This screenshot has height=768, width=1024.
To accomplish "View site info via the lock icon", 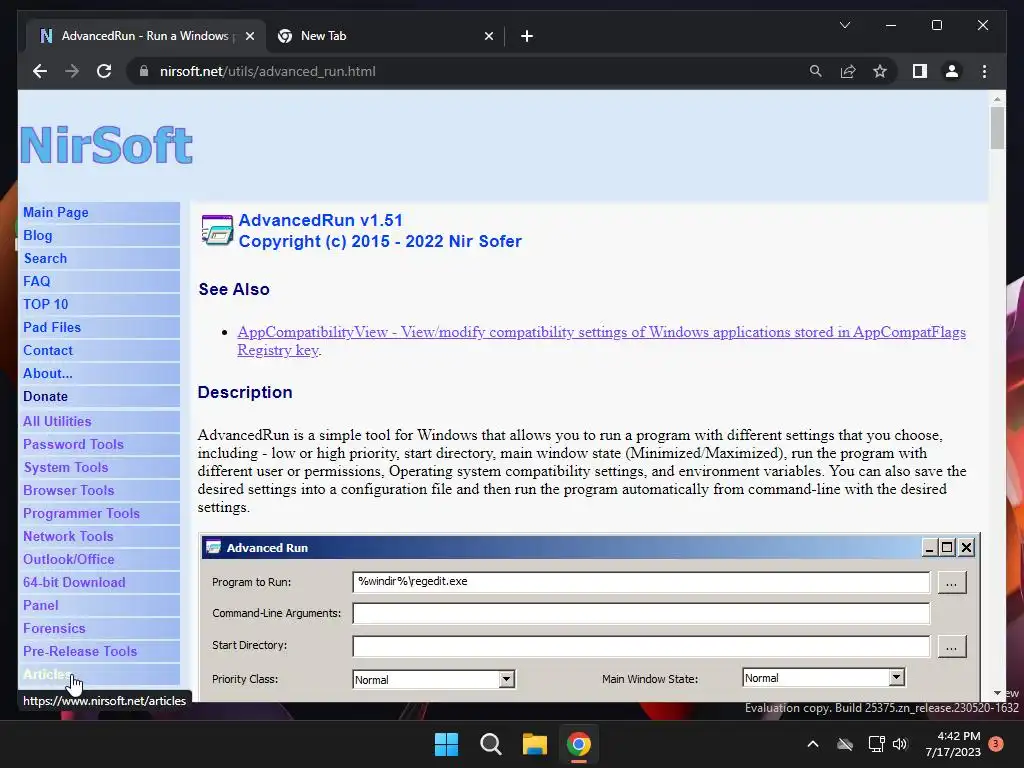I will coord(144,71).
